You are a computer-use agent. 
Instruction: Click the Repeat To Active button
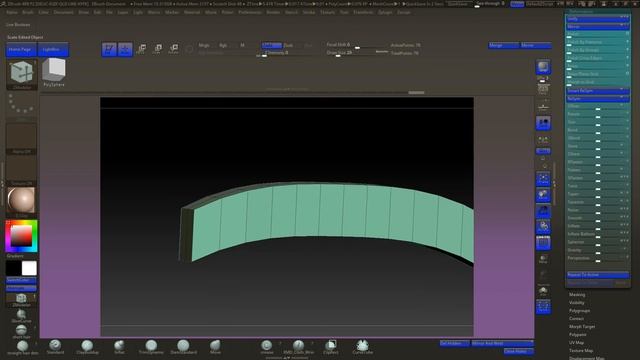[x=598, y=275]
